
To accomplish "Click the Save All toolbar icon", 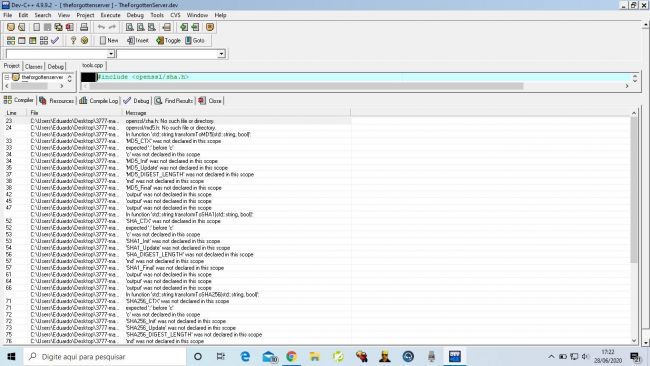I will pos(58,27).
